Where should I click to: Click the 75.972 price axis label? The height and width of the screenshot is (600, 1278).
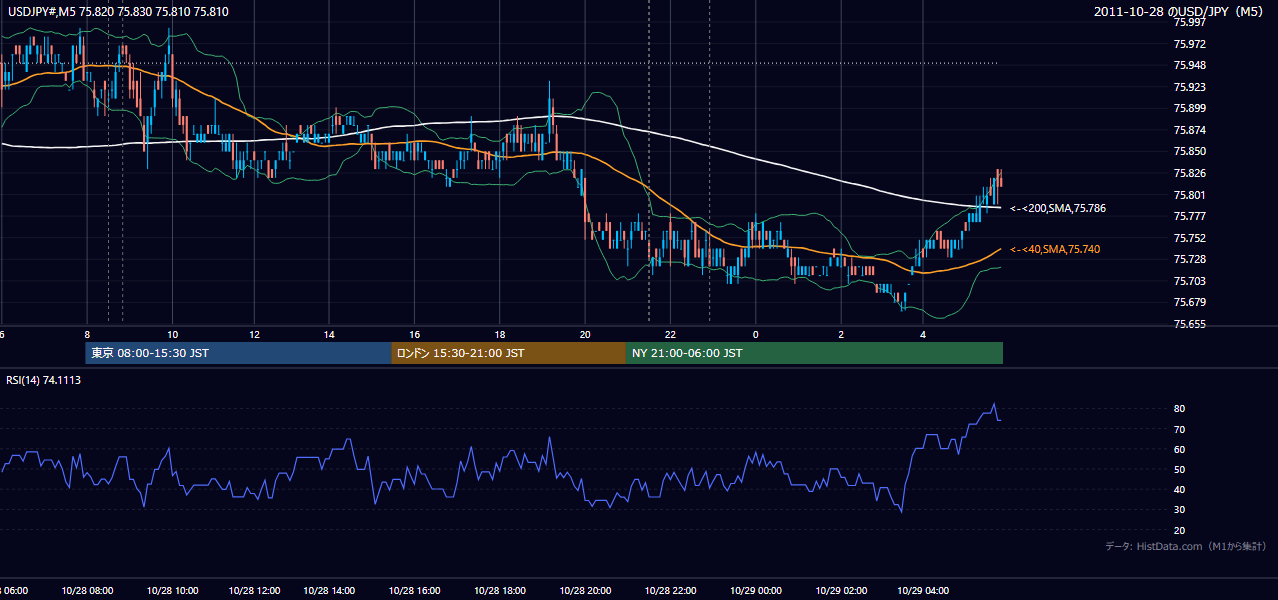coord(1190,44)
